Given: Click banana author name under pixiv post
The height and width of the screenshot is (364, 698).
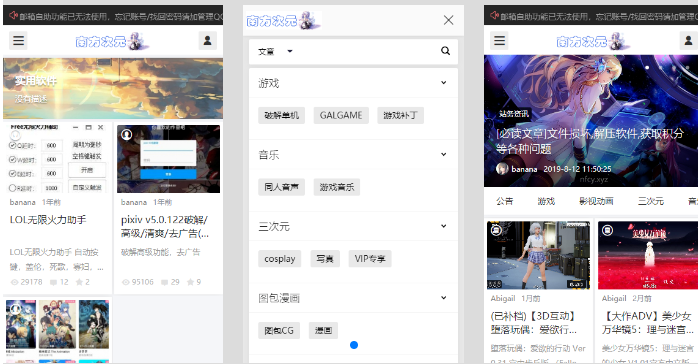Looking at the screenshot, I should (x=134, y=202).
